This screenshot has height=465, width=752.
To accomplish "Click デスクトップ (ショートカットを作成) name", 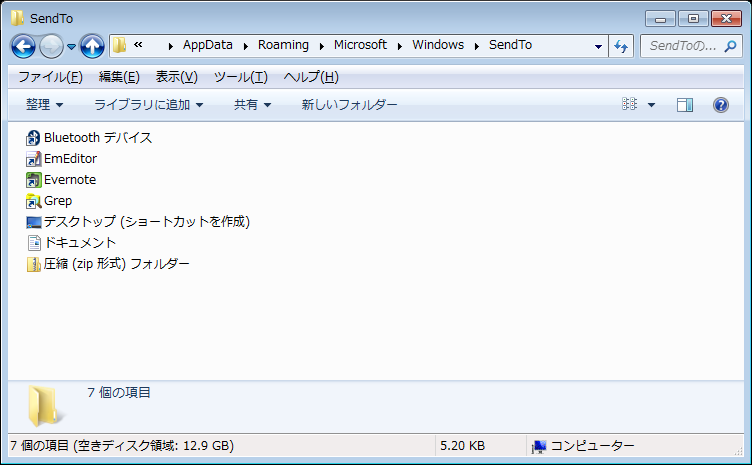I will (x=147, y=221).
